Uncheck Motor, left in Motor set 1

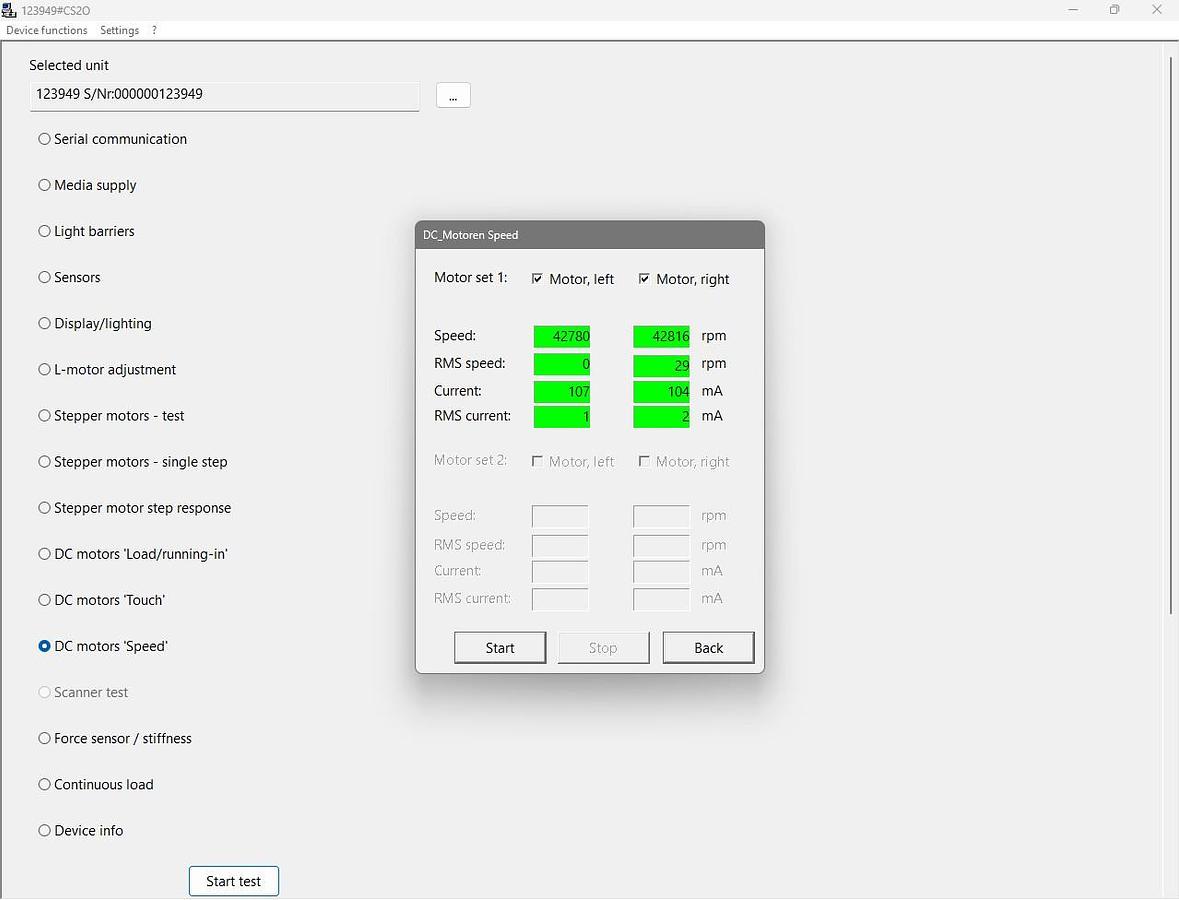tap(538, 279)
